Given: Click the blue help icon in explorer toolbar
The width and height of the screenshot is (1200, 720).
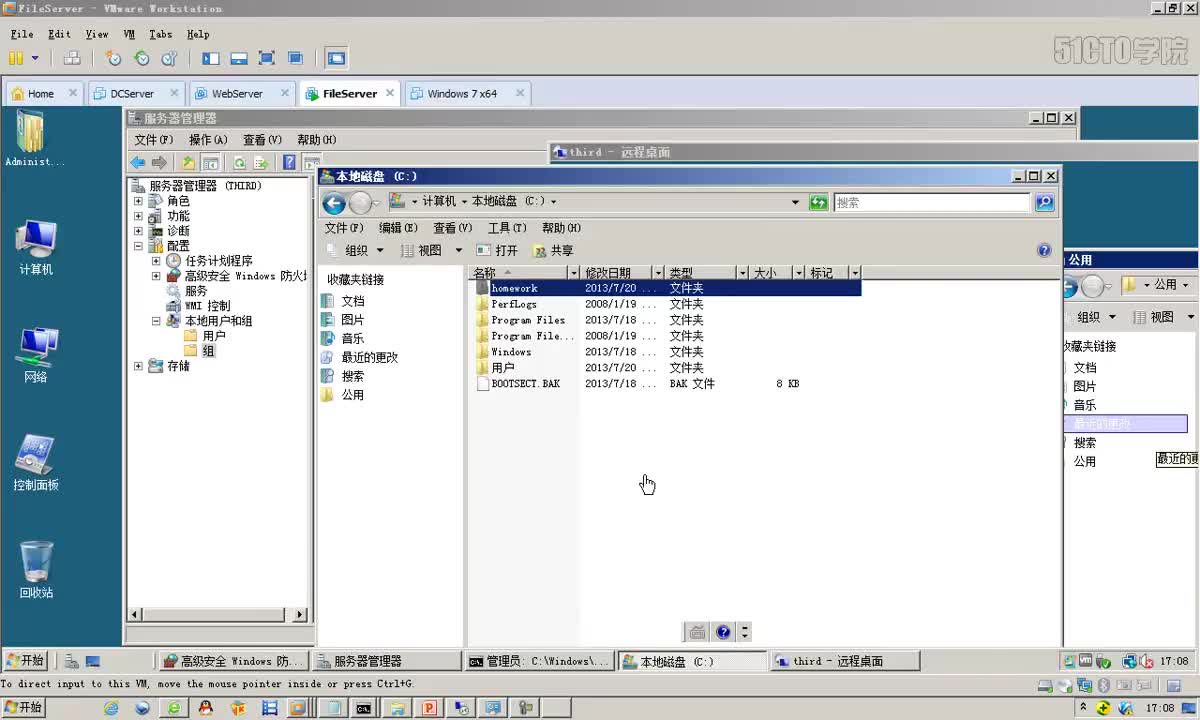Looking at the screenshot, I should 1044,250.
